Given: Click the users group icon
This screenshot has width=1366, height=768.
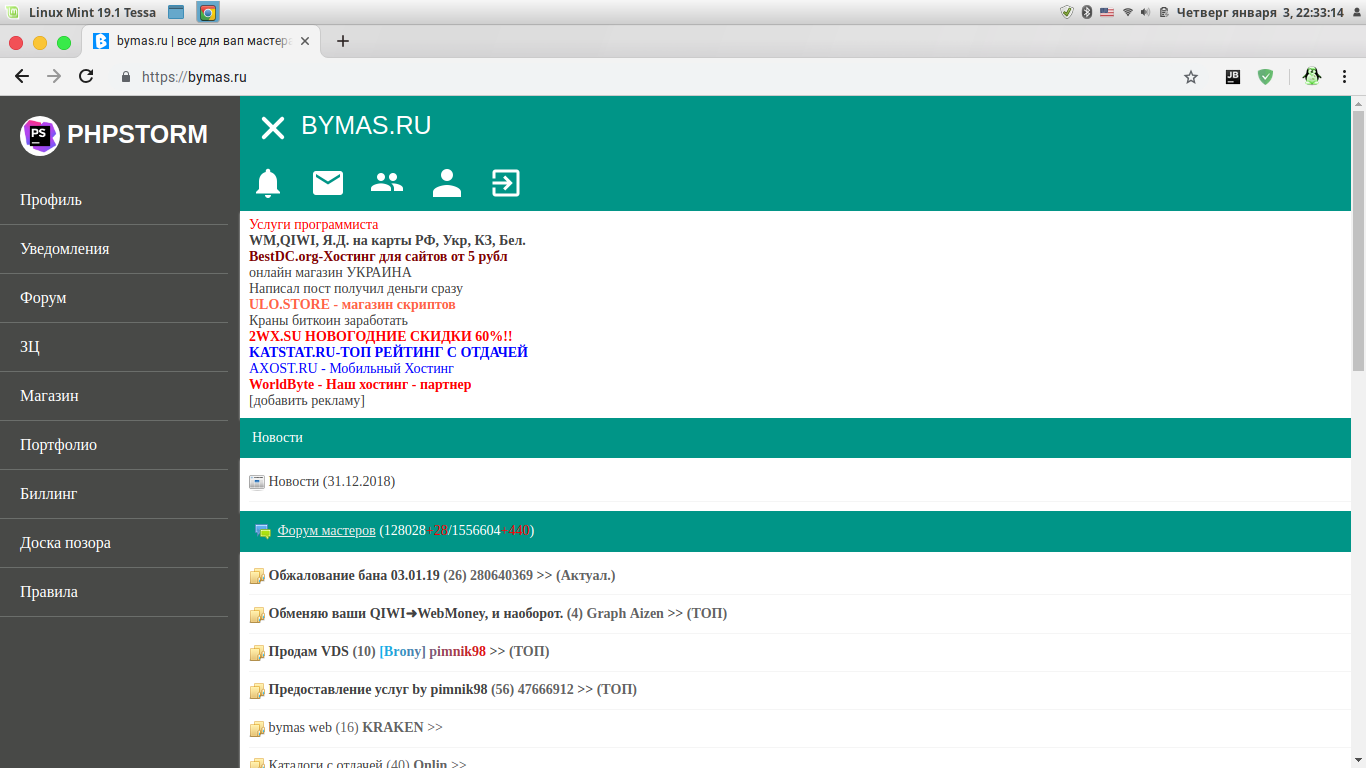Looking at the screenshot, I should pyautogui.click(x=387, y=183).
